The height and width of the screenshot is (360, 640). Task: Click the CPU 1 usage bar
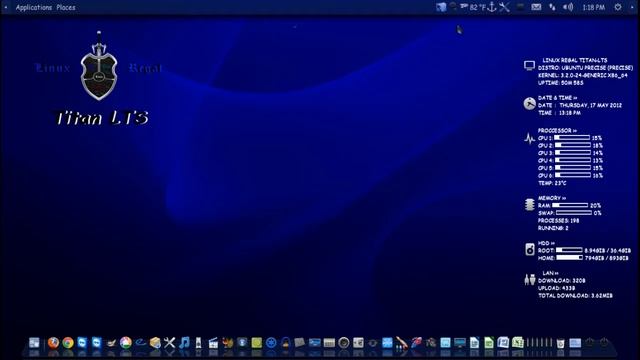point(572,138)
